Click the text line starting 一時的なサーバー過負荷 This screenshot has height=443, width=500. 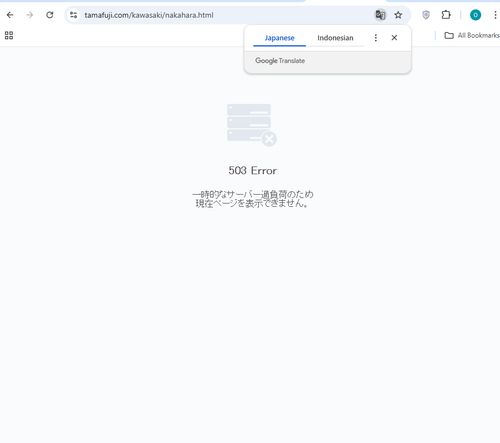click(253, 194)
